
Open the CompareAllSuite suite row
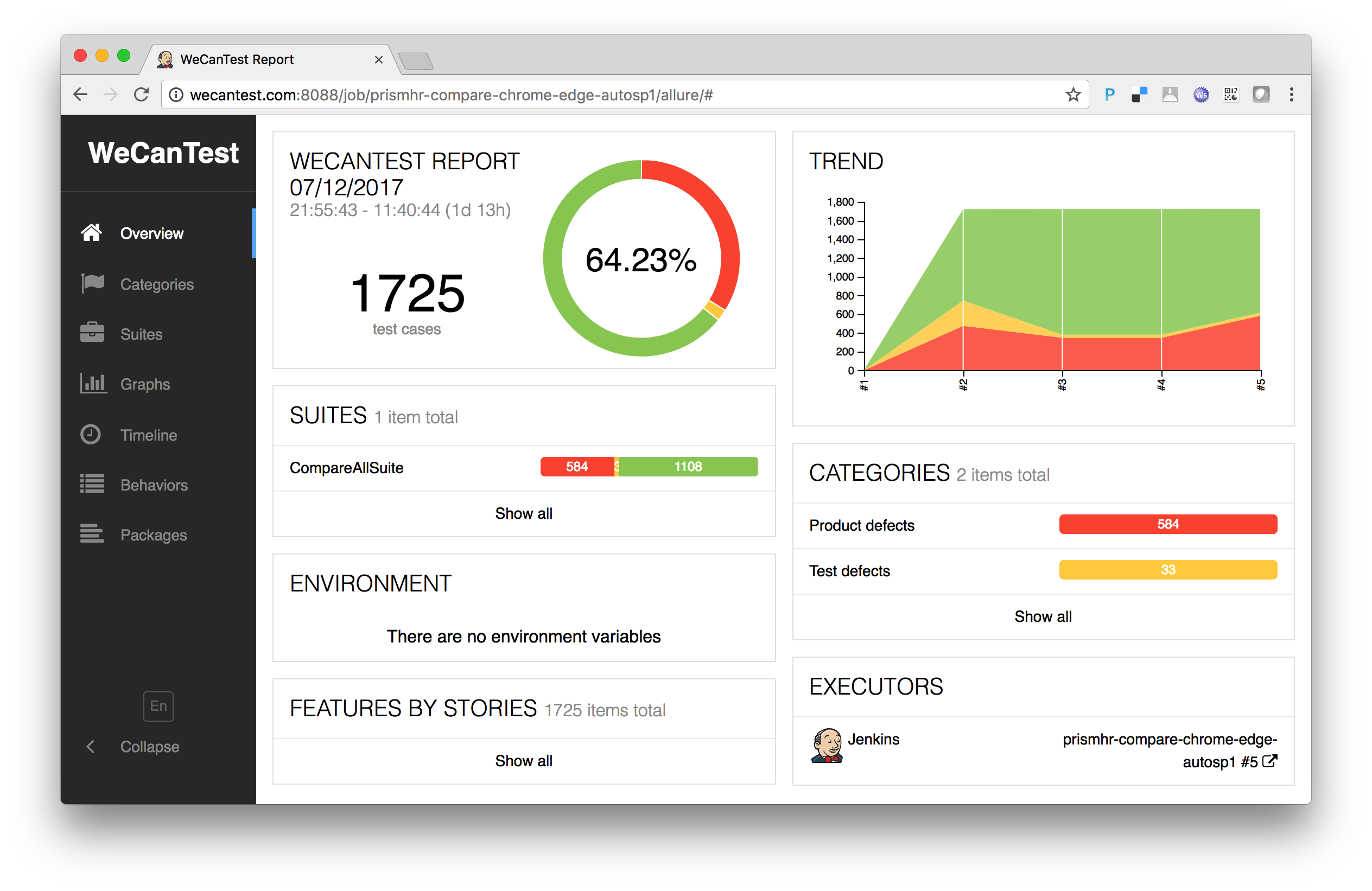tap(524, 468)
